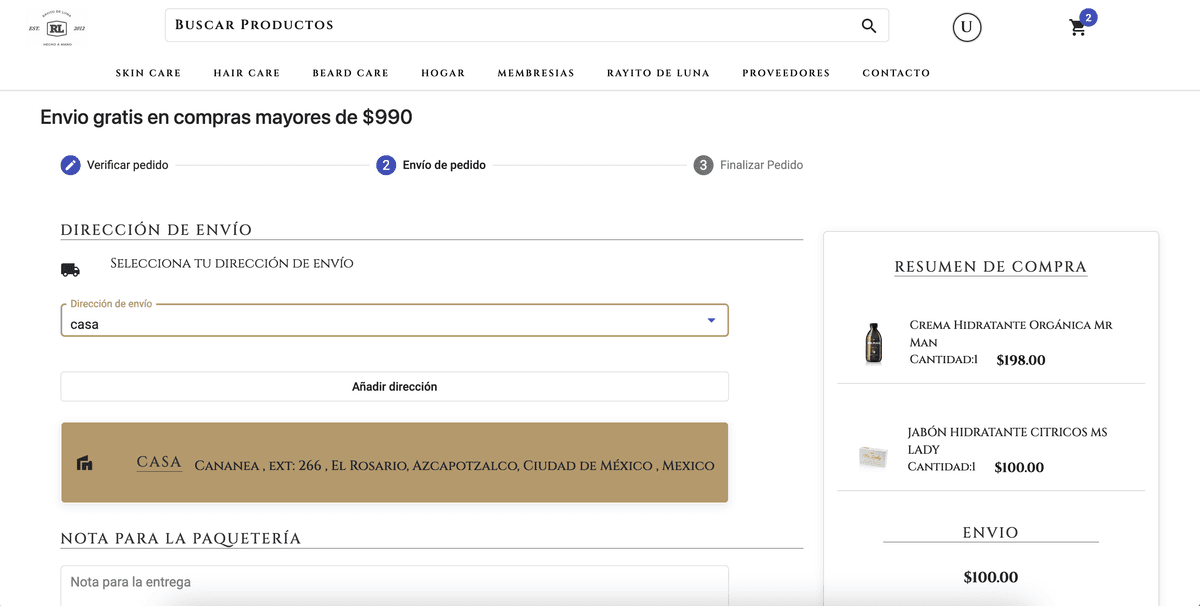Click the house icon on Casa card
1200x606 pixels.
pyautogui.click(x=85, y=463)
